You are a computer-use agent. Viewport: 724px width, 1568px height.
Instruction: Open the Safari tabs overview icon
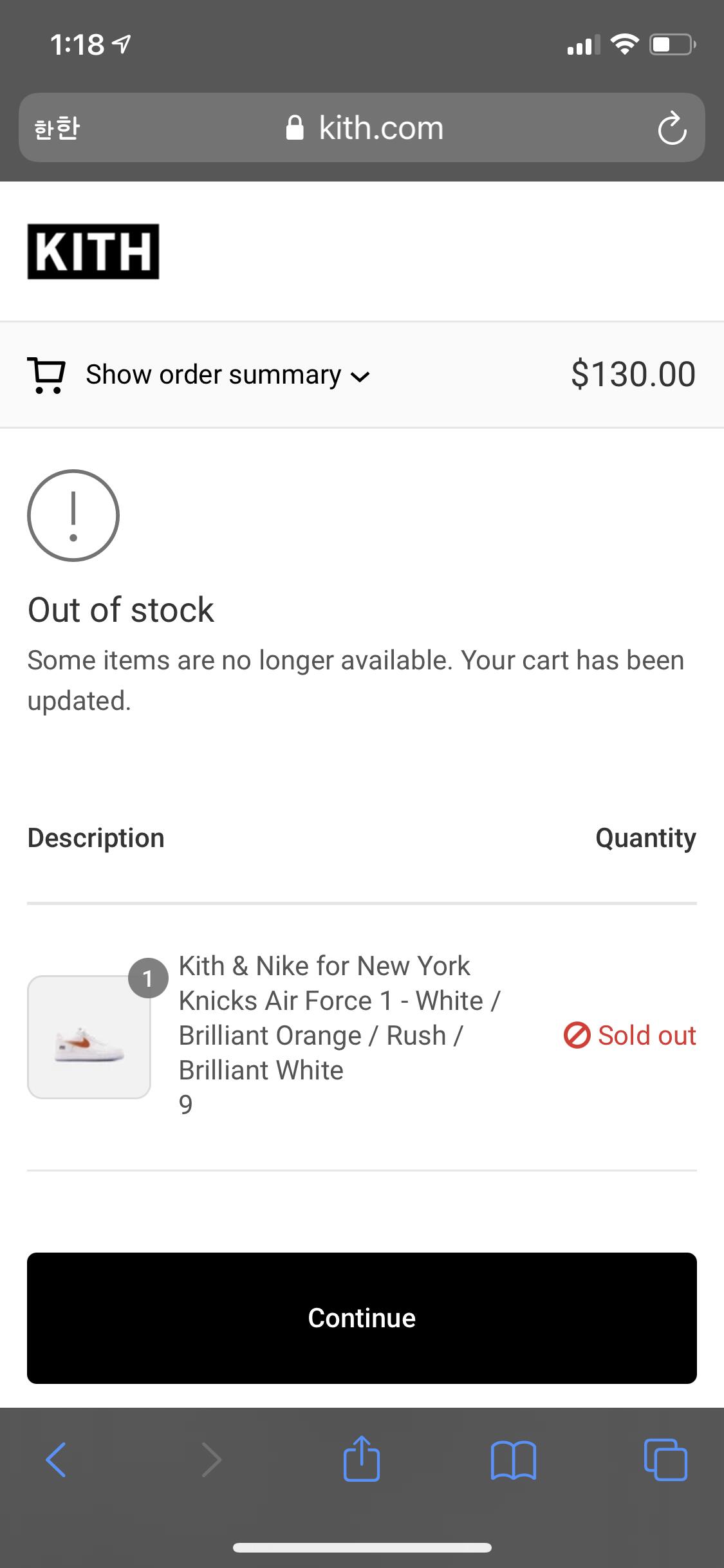point(665,1459)
